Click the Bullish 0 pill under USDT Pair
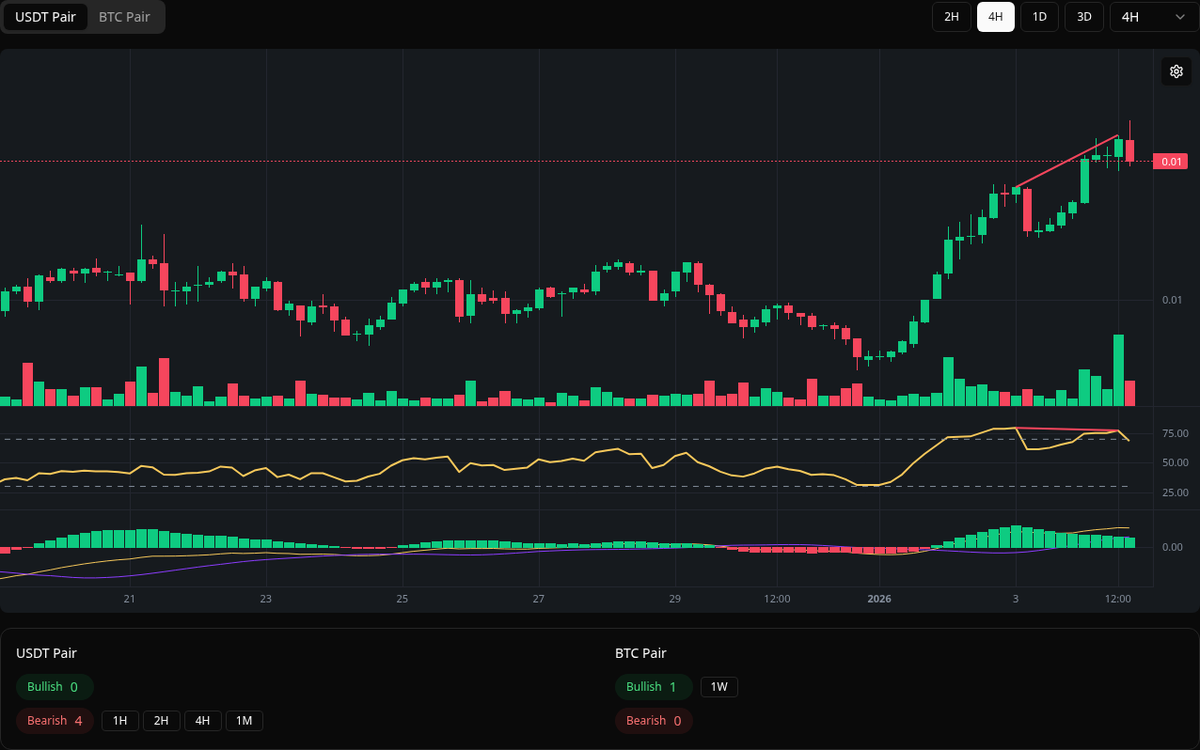 [x=54, y=687]
